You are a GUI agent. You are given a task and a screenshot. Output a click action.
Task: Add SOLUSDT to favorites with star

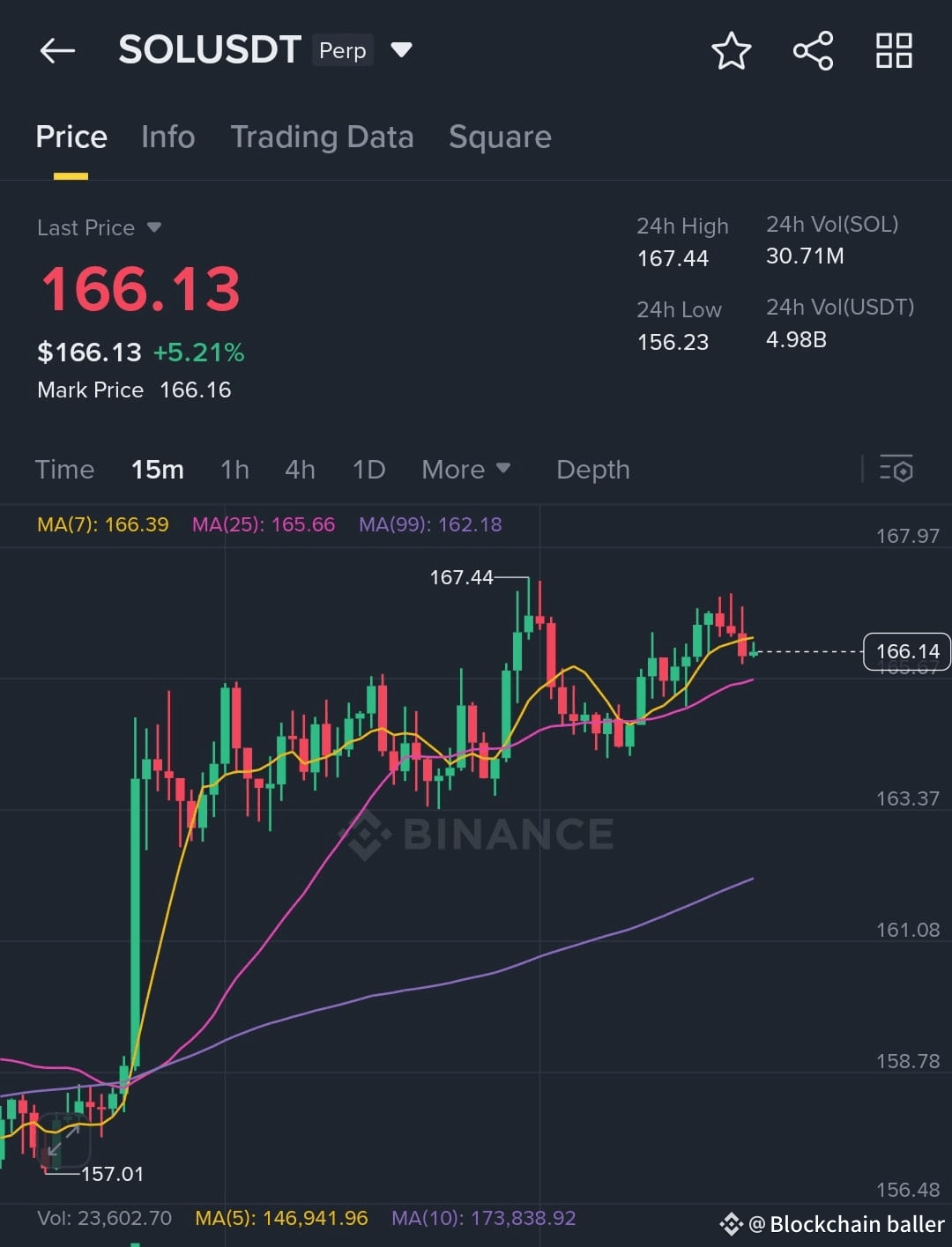731,51
